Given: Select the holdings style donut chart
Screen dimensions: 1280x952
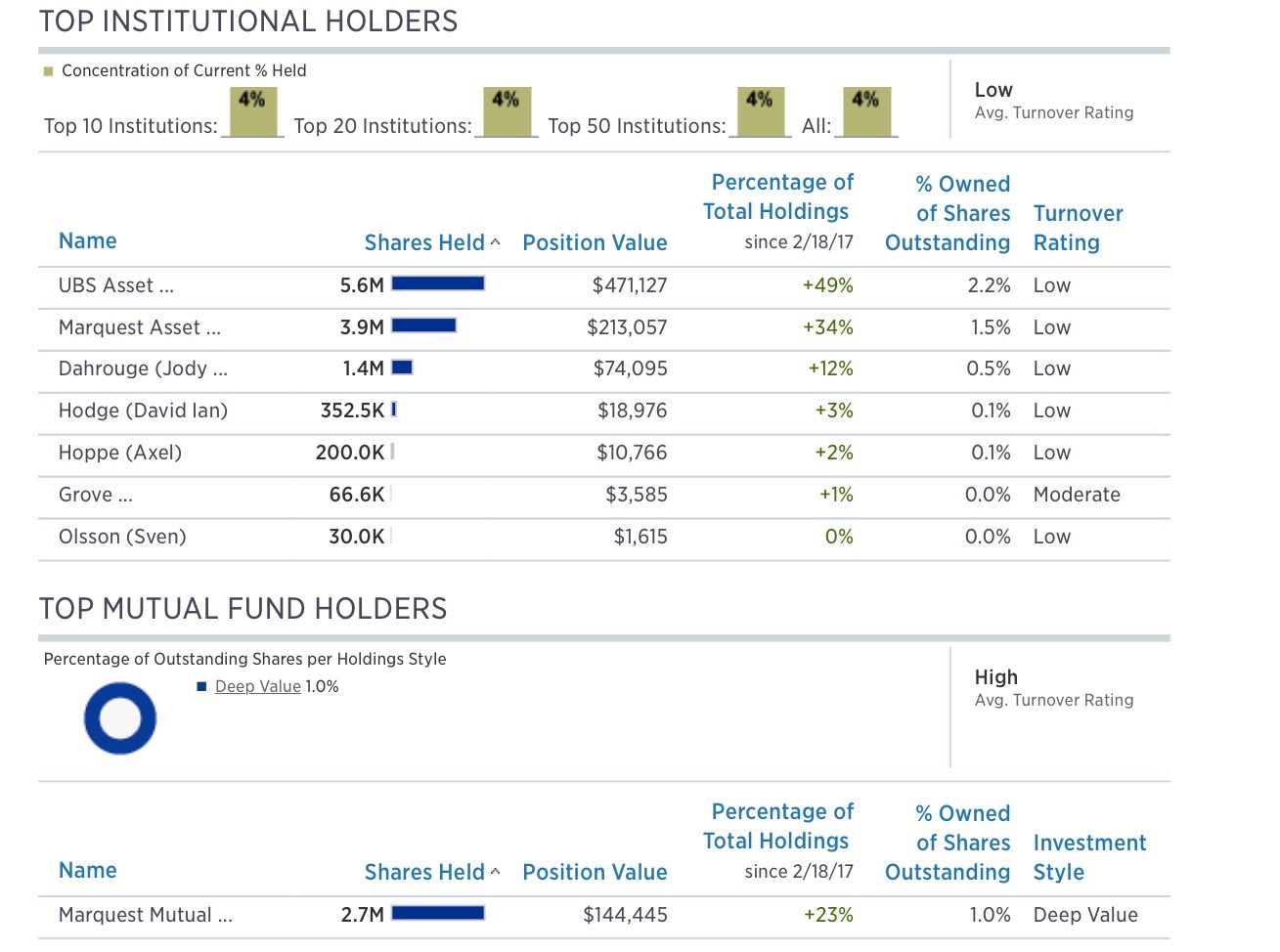Looking at the screenshot, I should click(x=119, y=717).
